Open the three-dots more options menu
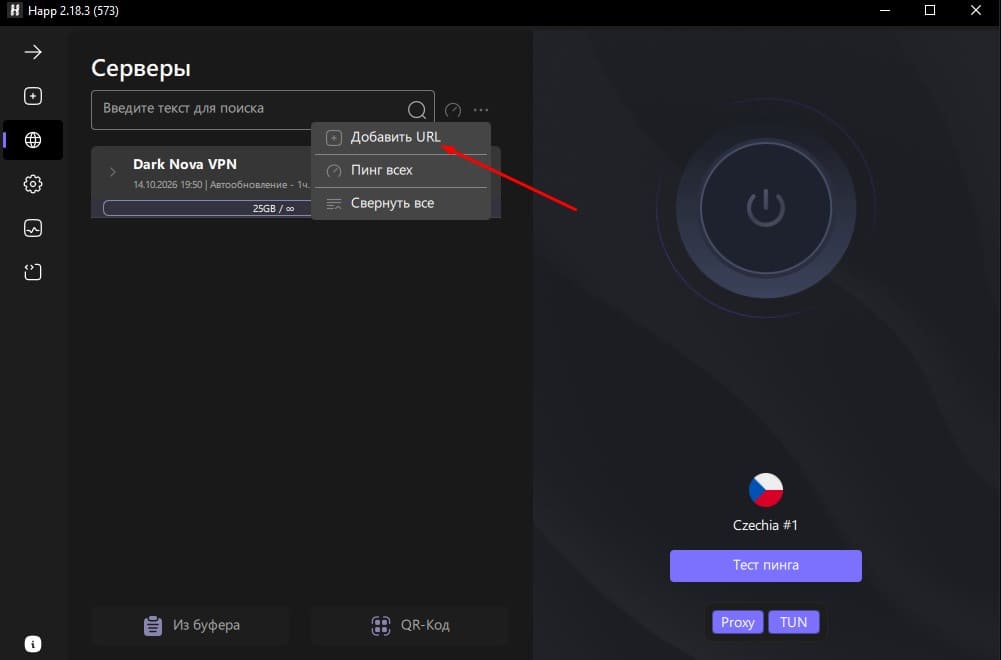 [x=481, y=110]
